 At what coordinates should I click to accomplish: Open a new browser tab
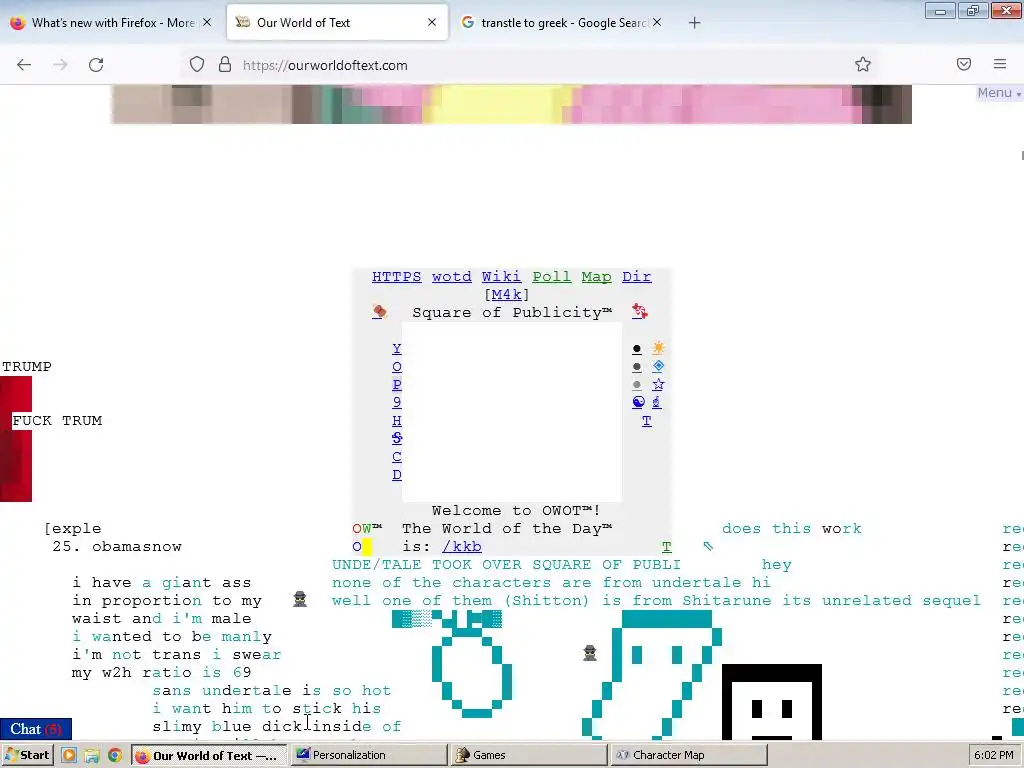694,23
